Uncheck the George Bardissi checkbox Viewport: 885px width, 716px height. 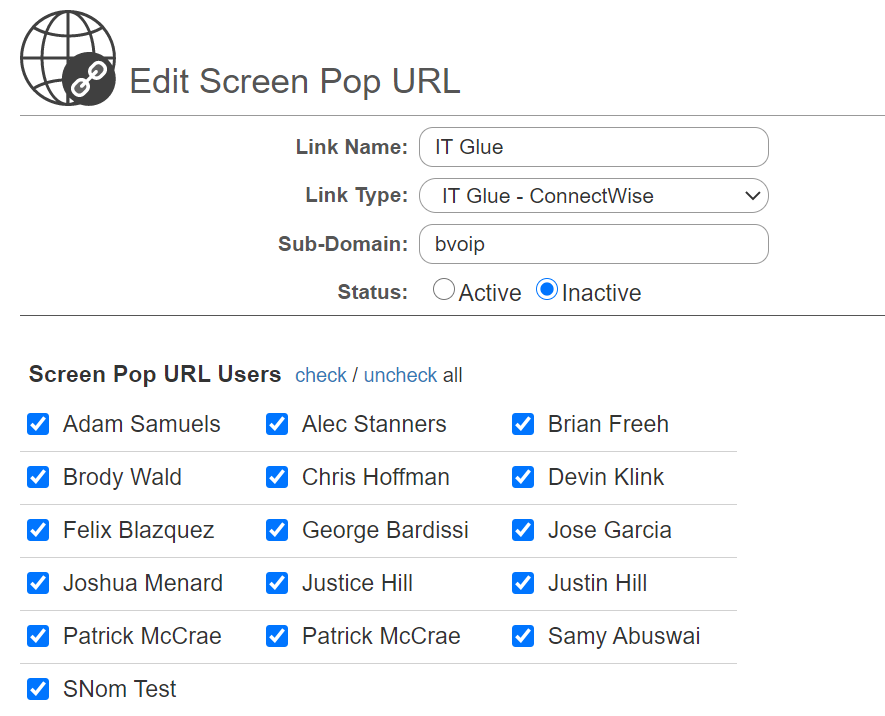click(277, 530)
